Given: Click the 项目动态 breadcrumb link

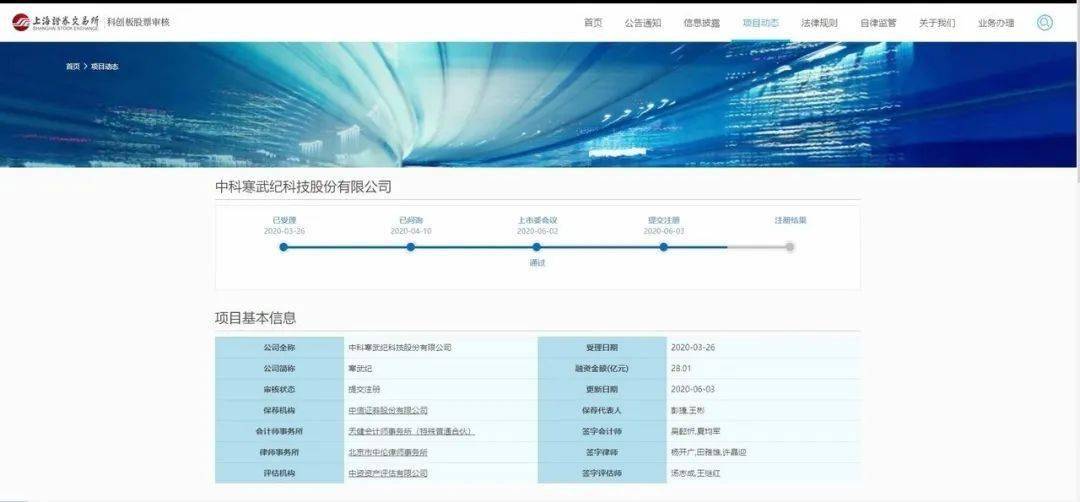Looking at the screenshot, I should [x=104, y=67].
